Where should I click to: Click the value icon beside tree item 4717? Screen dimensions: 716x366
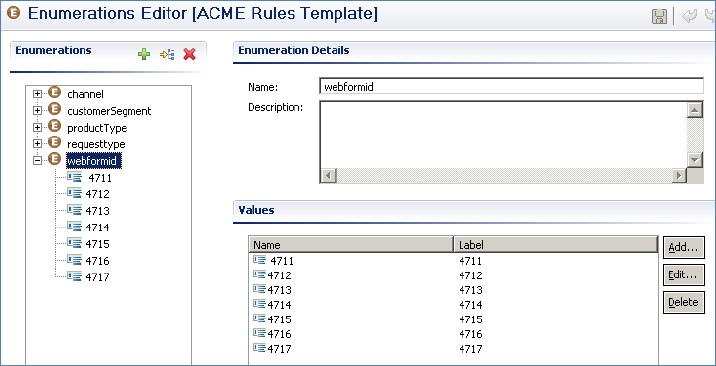74,276
